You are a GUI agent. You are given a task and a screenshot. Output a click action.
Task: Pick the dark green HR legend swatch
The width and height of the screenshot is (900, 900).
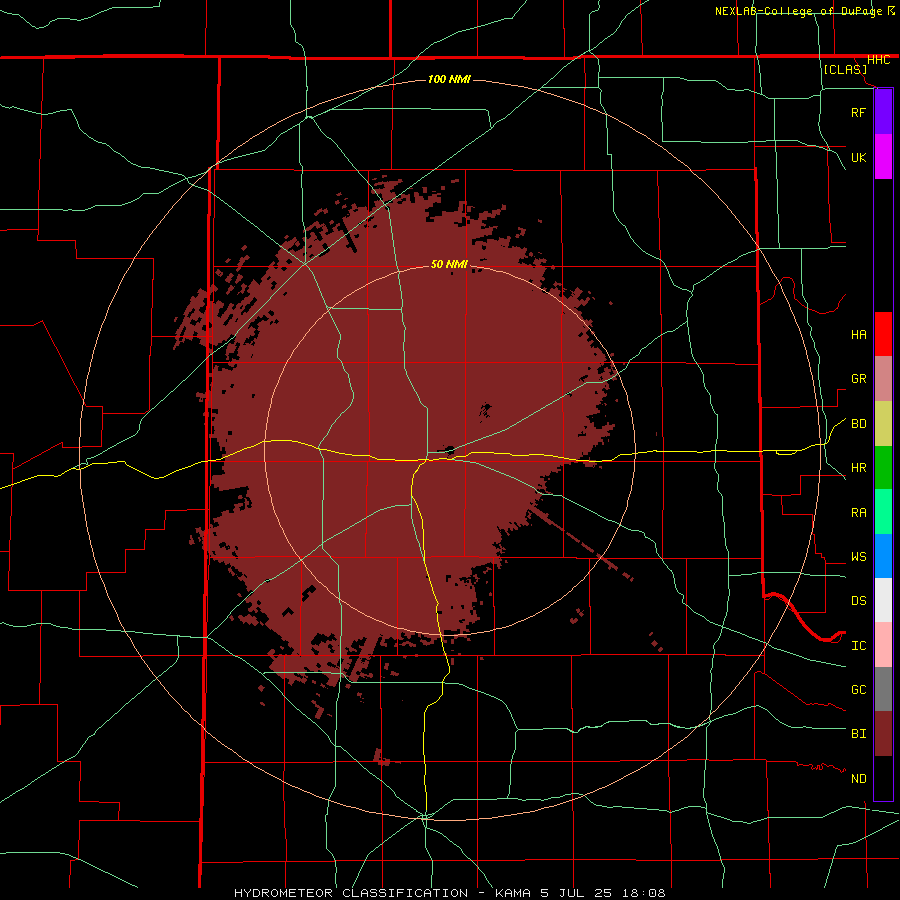click(883, 467)
